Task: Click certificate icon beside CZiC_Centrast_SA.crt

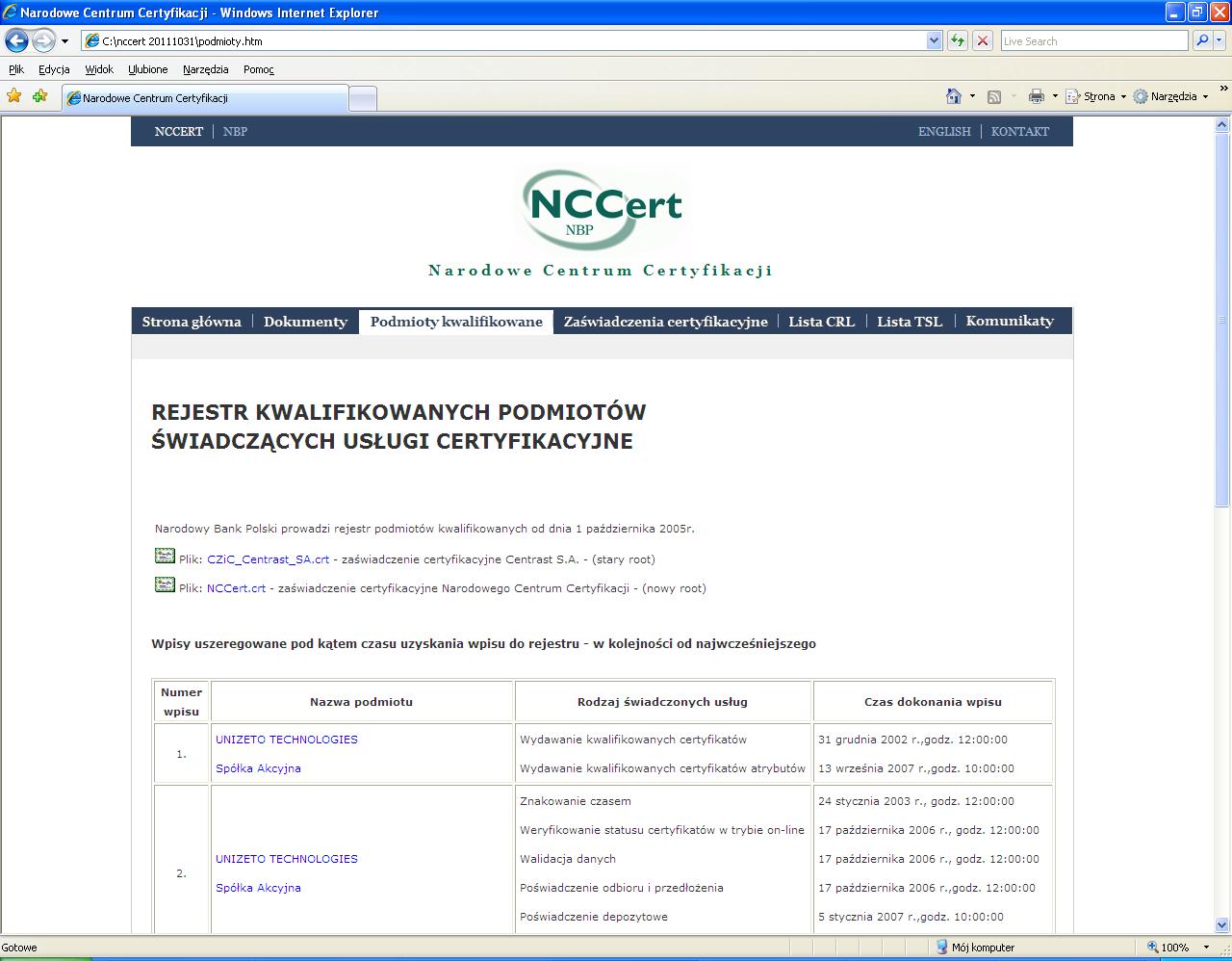Action: tap(165, 556)
